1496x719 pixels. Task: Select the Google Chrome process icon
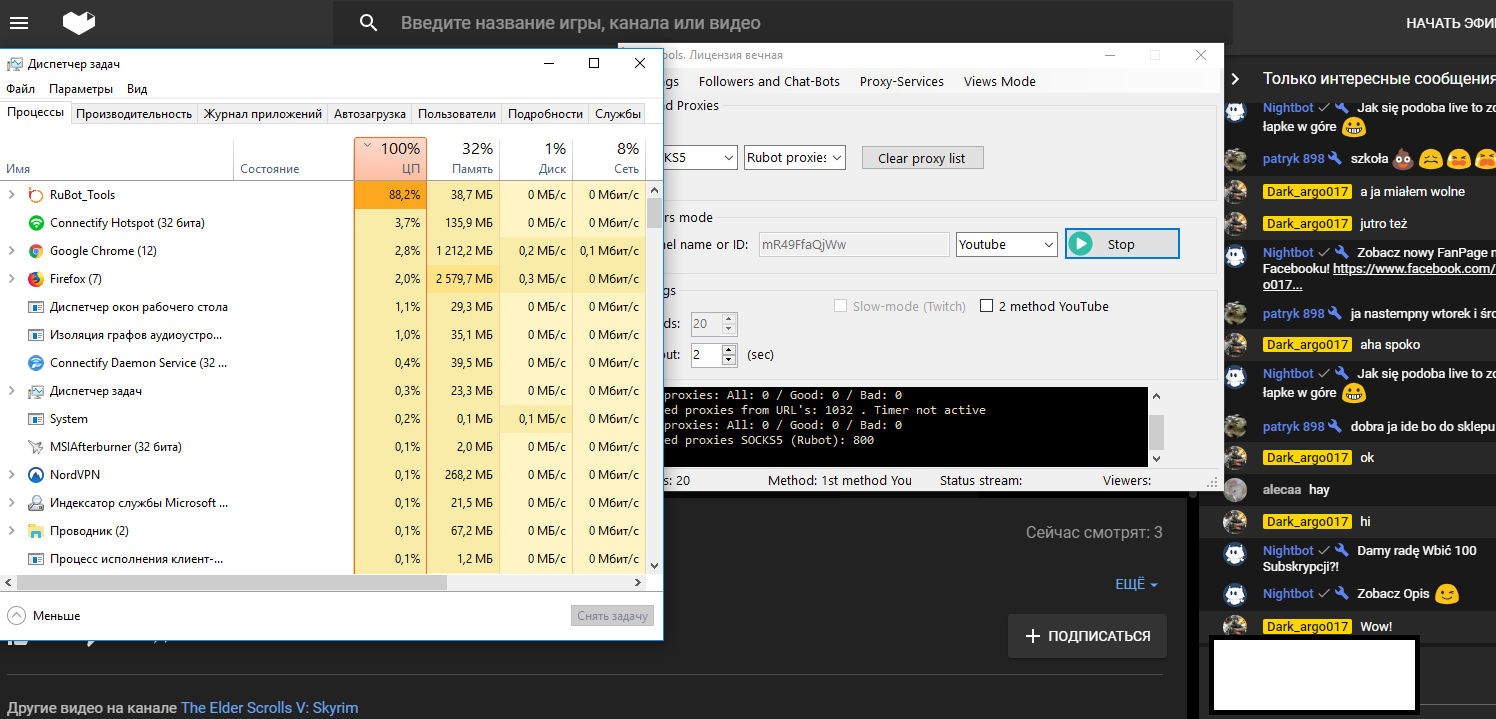point(36,251)
